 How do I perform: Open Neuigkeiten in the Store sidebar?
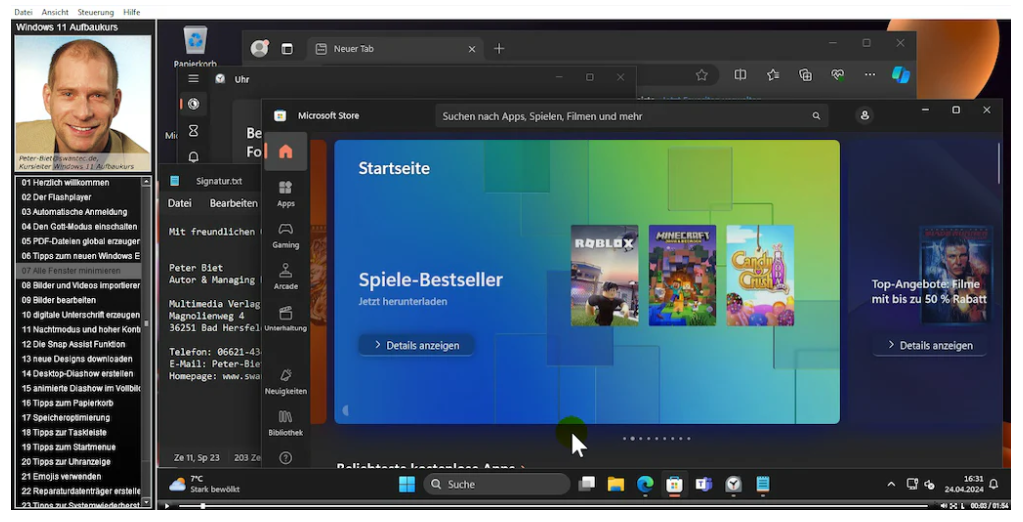pos(285,381)
